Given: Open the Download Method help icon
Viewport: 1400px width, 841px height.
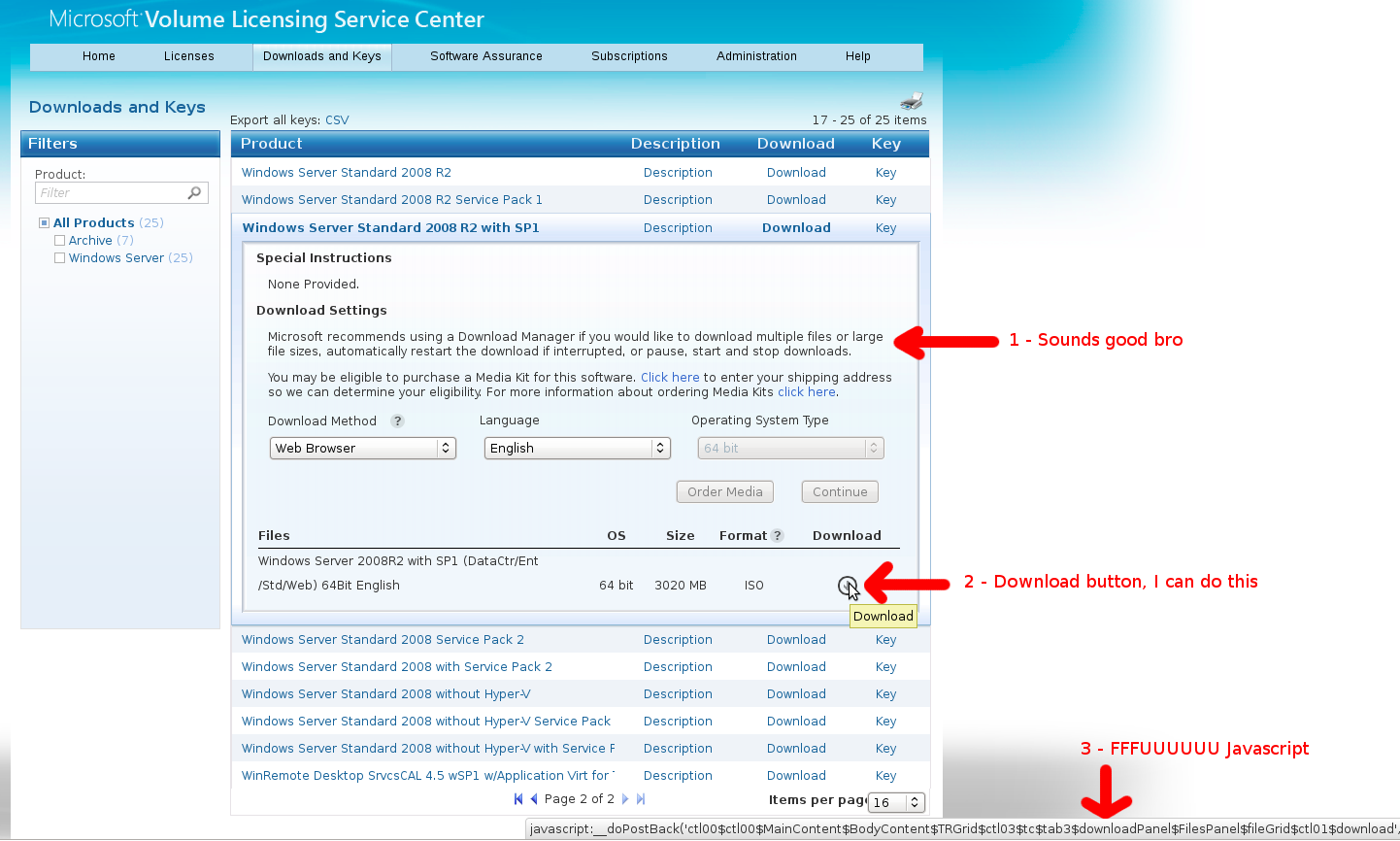Looking at the screenshot, I should point(397,421).
